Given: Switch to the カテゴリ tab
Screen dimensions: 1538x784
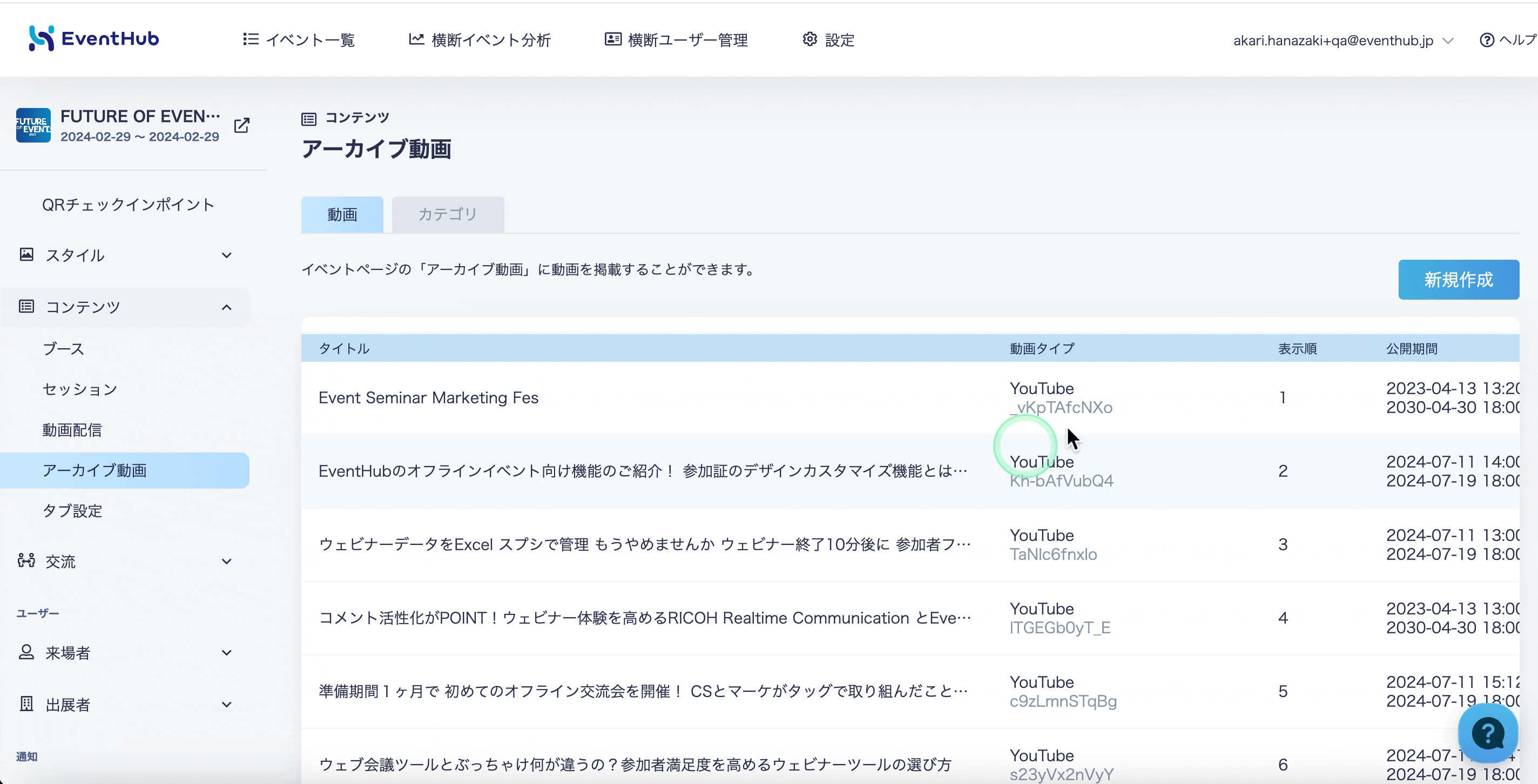Looking at the screenshot, I should (x=448, y=214).
